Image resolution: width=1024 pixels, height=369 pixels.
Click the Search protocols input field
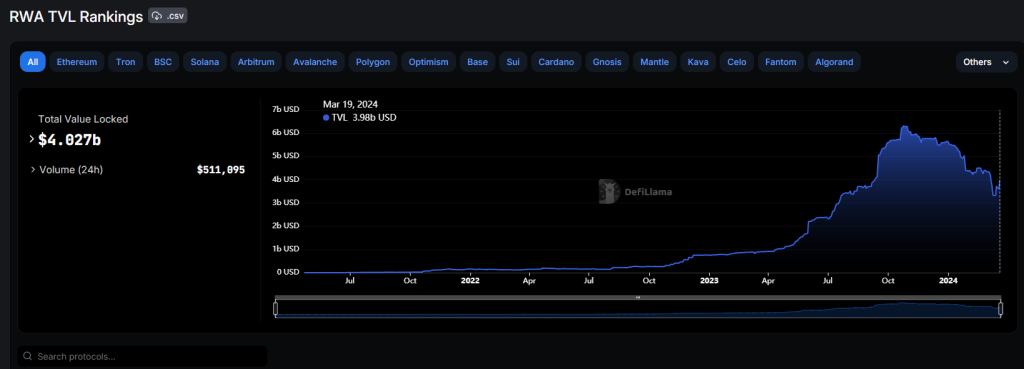click(x=142, y=357)
